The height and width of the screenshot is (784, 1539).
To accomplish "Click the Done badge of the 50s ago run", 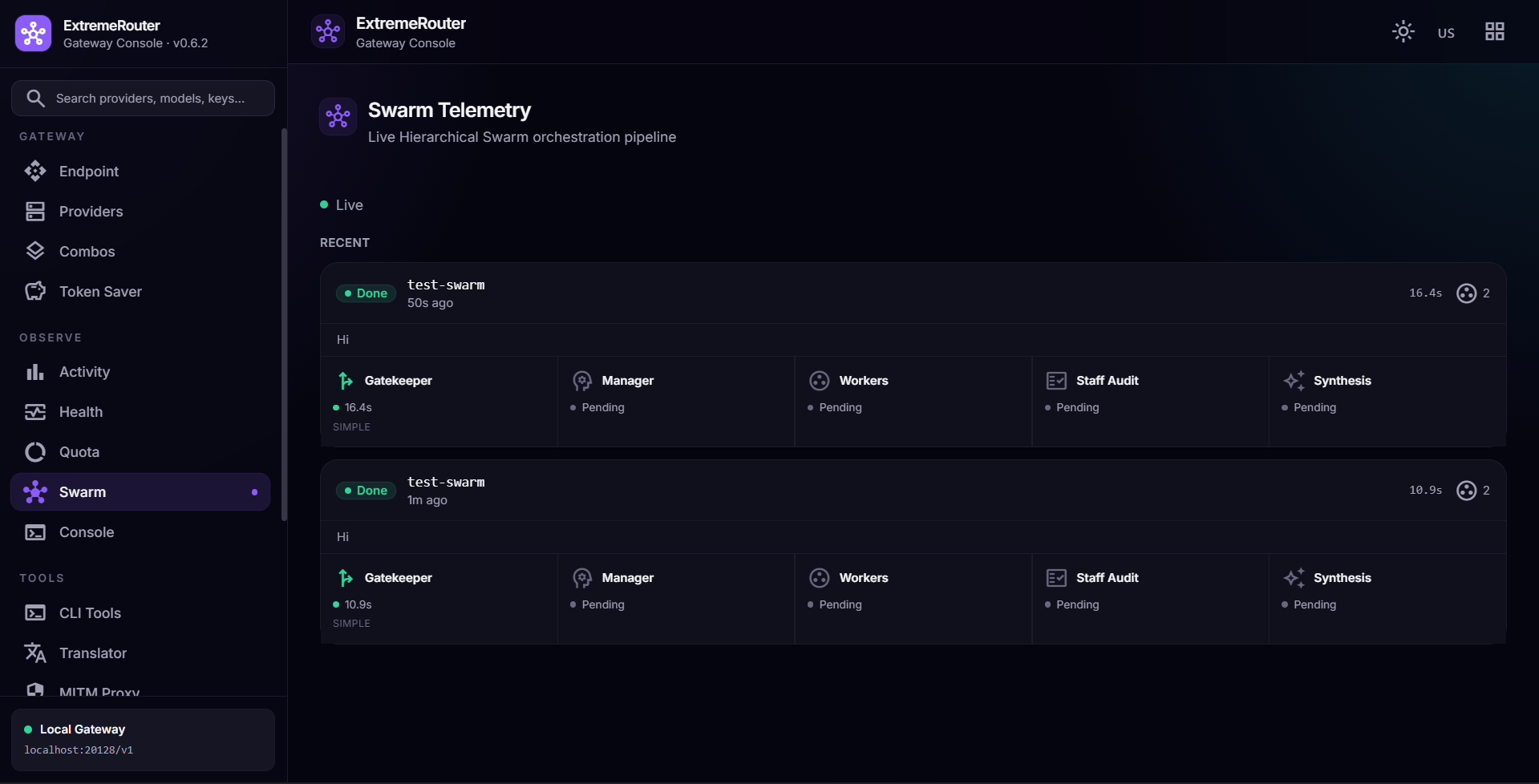I will 366,293.
